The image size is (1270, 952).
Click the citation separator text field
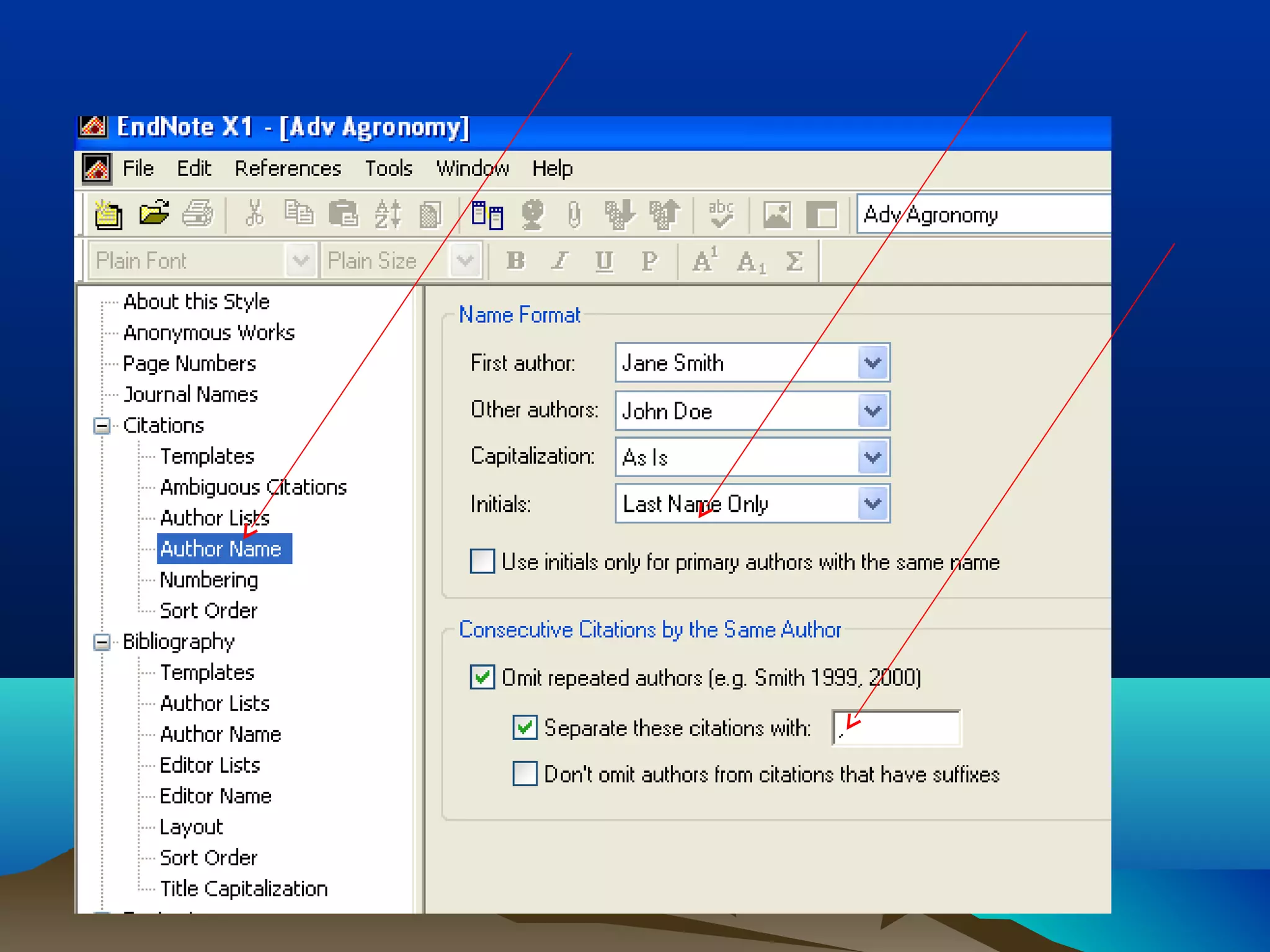pos(897,728)
